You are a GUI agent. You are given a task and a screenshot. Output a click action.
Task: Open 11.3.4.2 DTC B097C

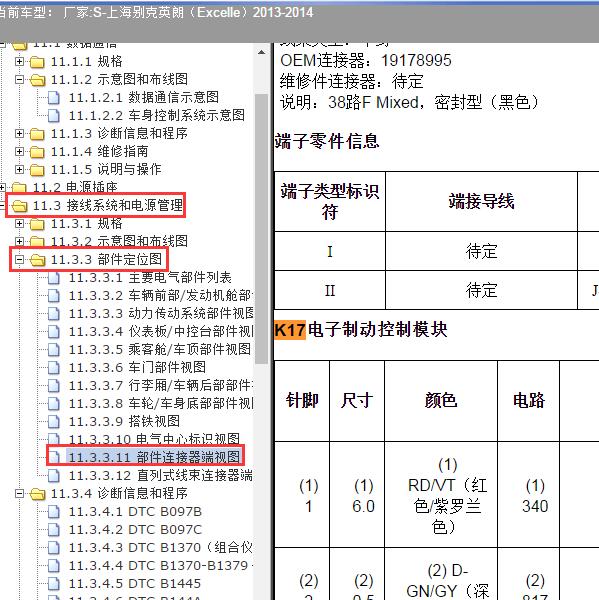(x=135, y=530)
